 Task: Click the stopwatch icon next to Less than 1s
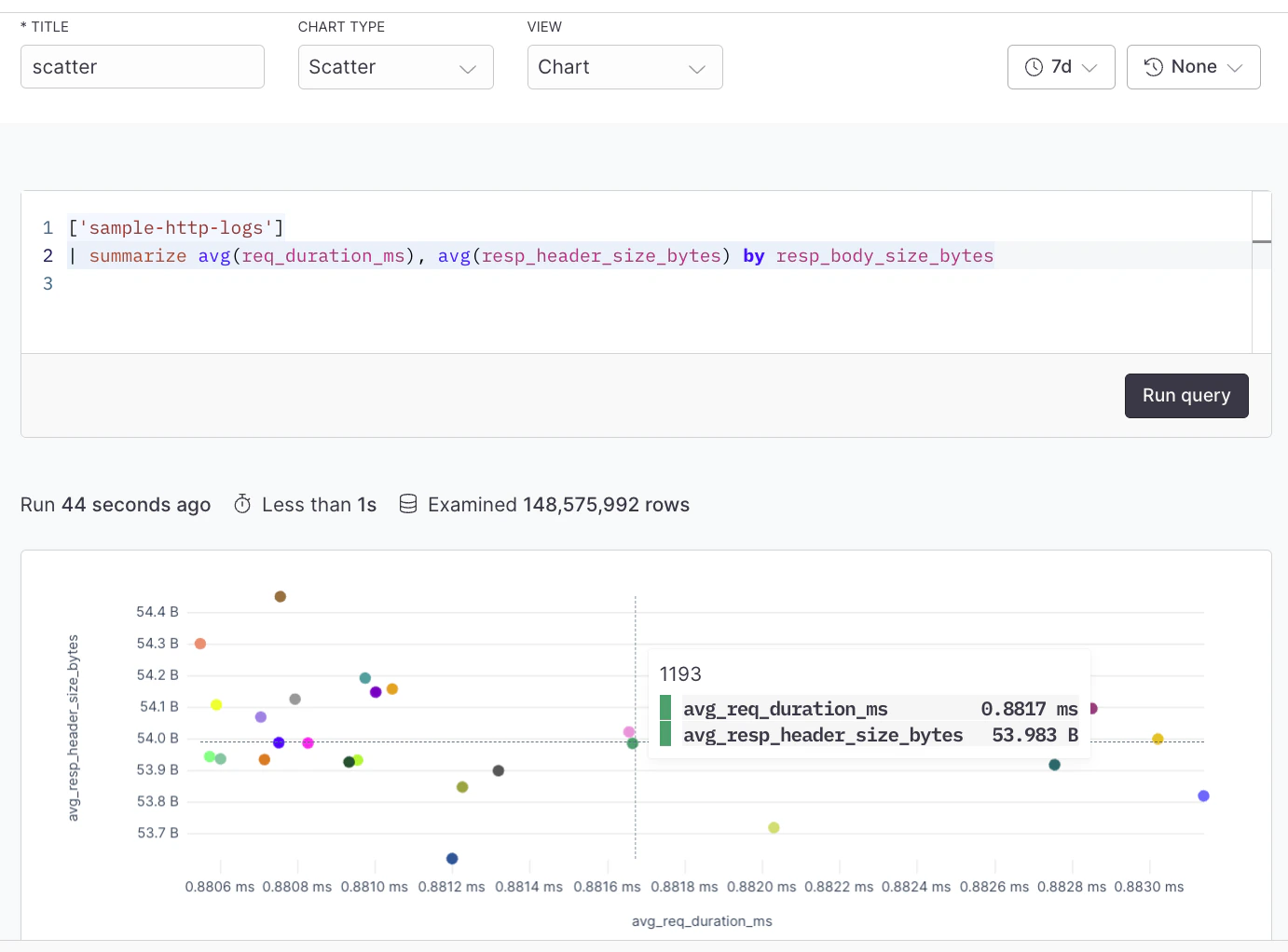241,504
